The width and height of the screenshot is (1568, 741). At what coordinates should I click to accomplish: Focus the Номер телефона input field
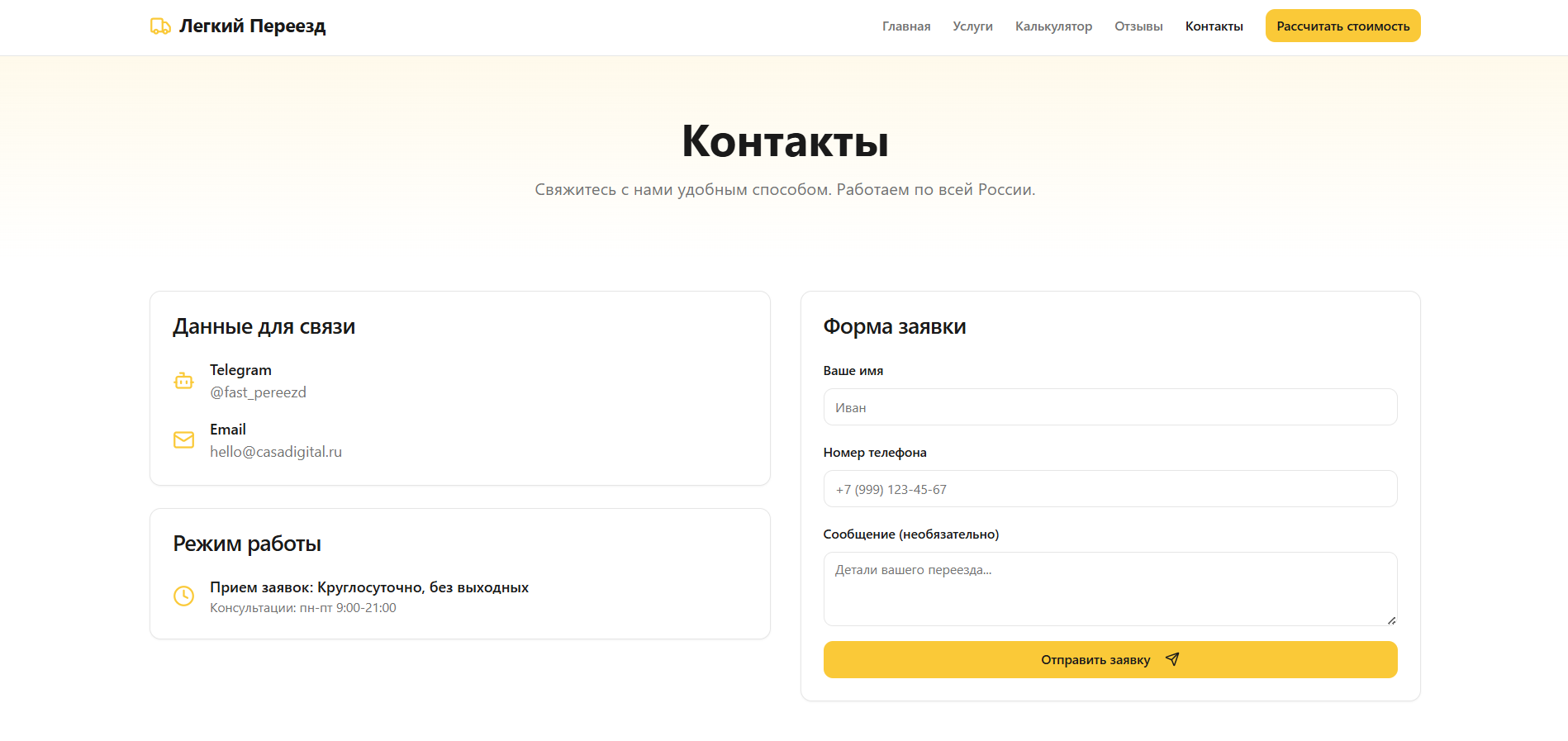coord(1109,489)
